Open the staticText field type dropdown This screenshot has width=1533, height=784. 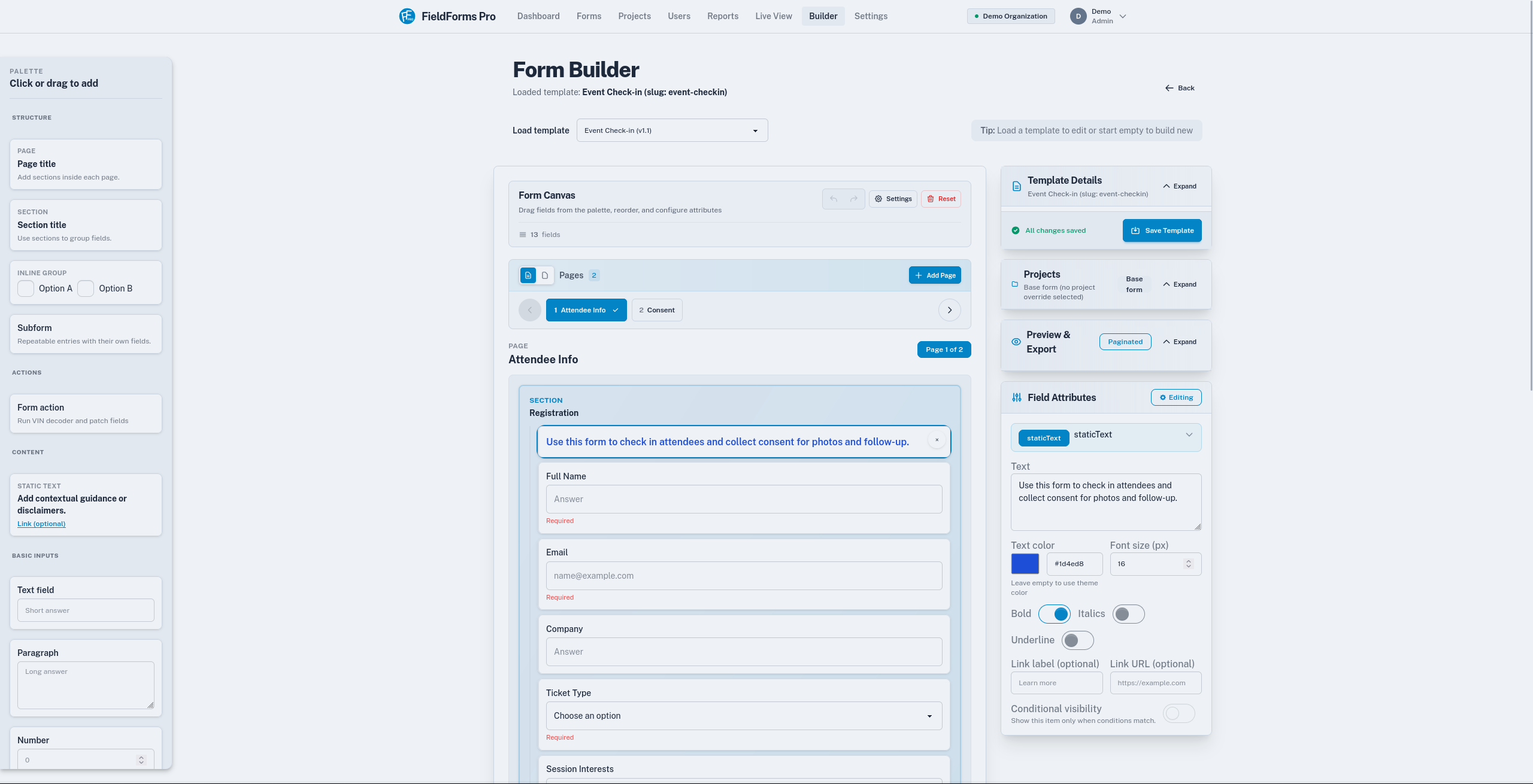1106,437
